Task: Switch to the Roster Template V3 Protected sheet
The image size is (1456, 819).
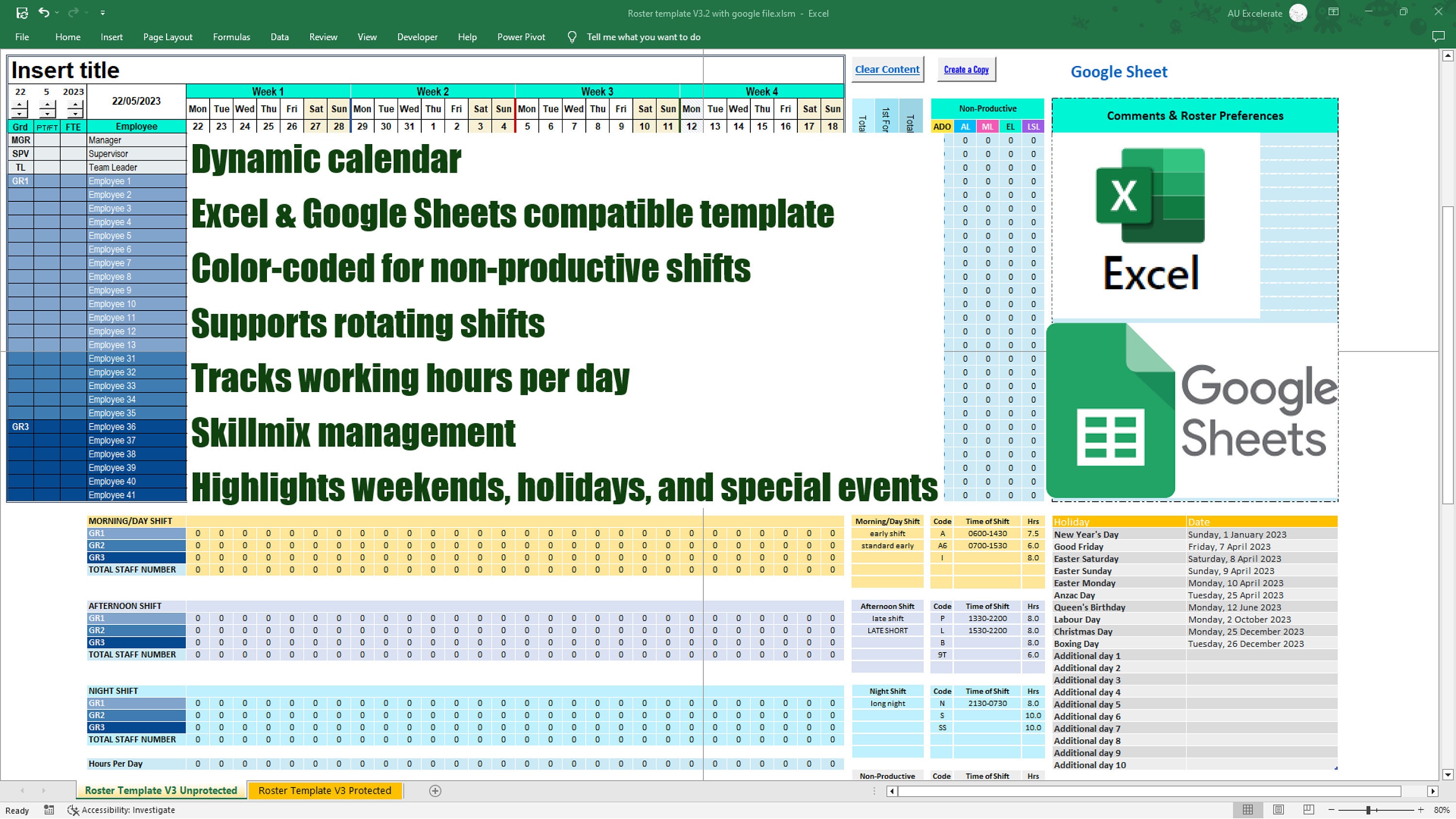Action: (324, 790)
